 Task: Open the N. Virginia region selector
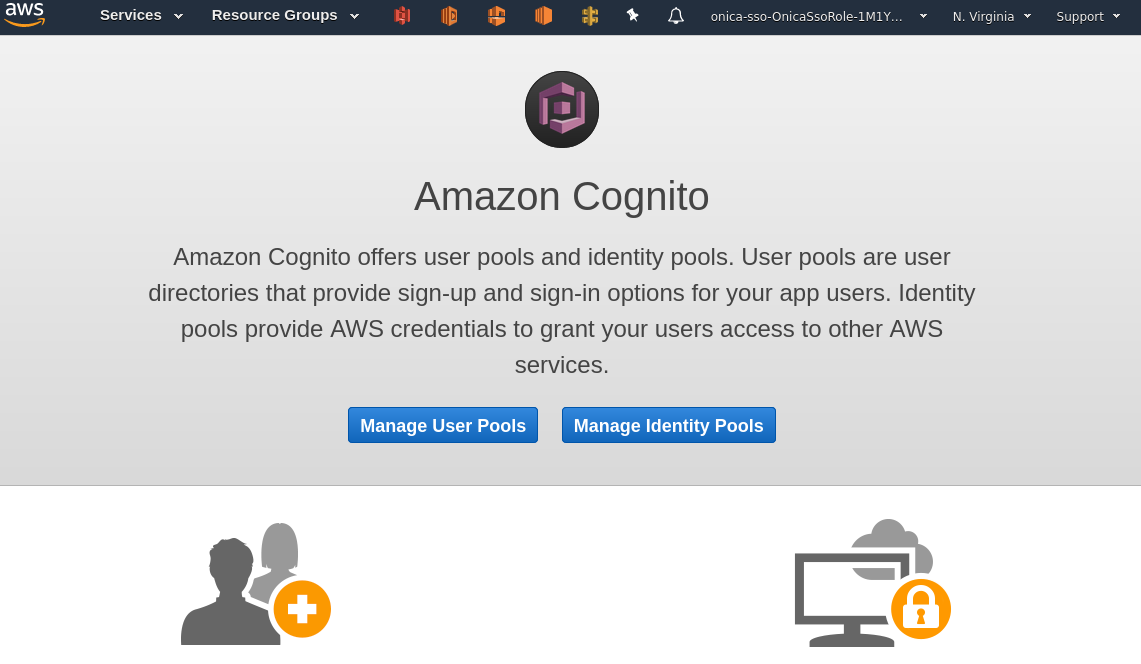tap(992, 16)
